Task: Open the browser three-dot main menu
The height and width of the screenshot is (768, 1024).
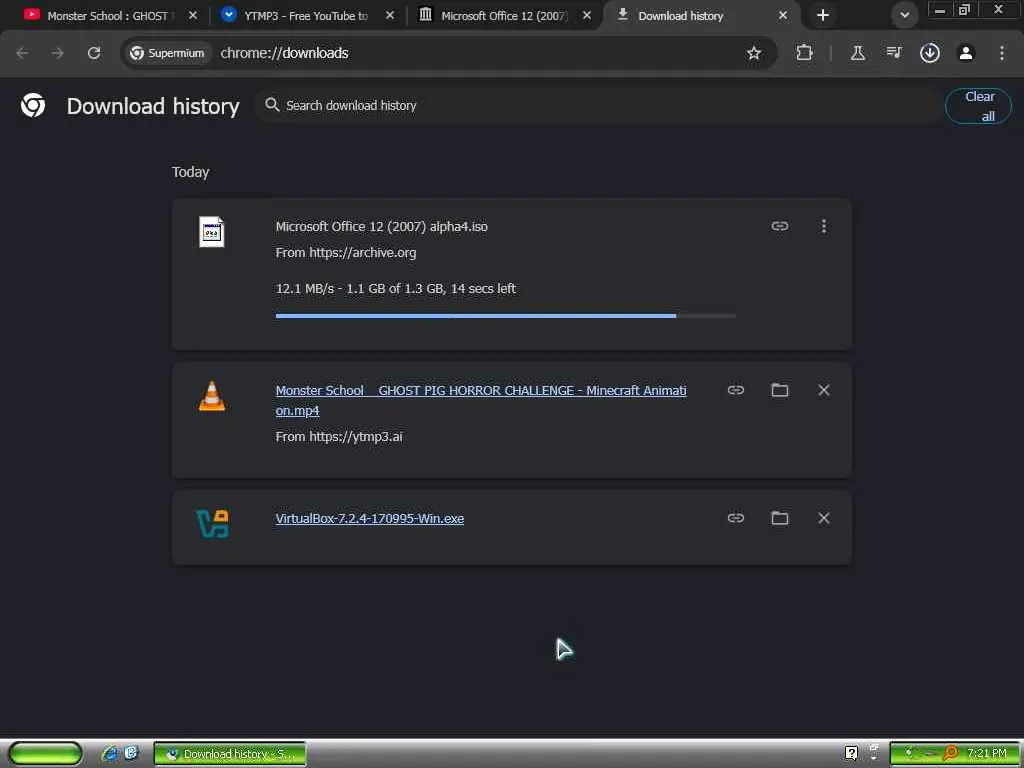Action: 1002,53
